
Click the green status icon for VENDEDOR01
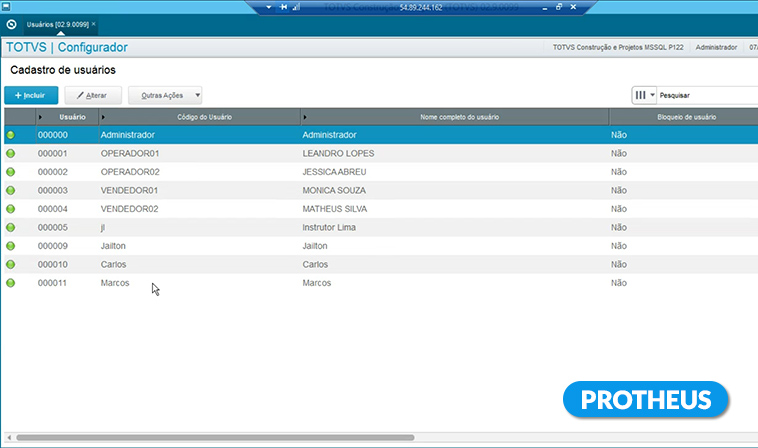coord(11,190)
